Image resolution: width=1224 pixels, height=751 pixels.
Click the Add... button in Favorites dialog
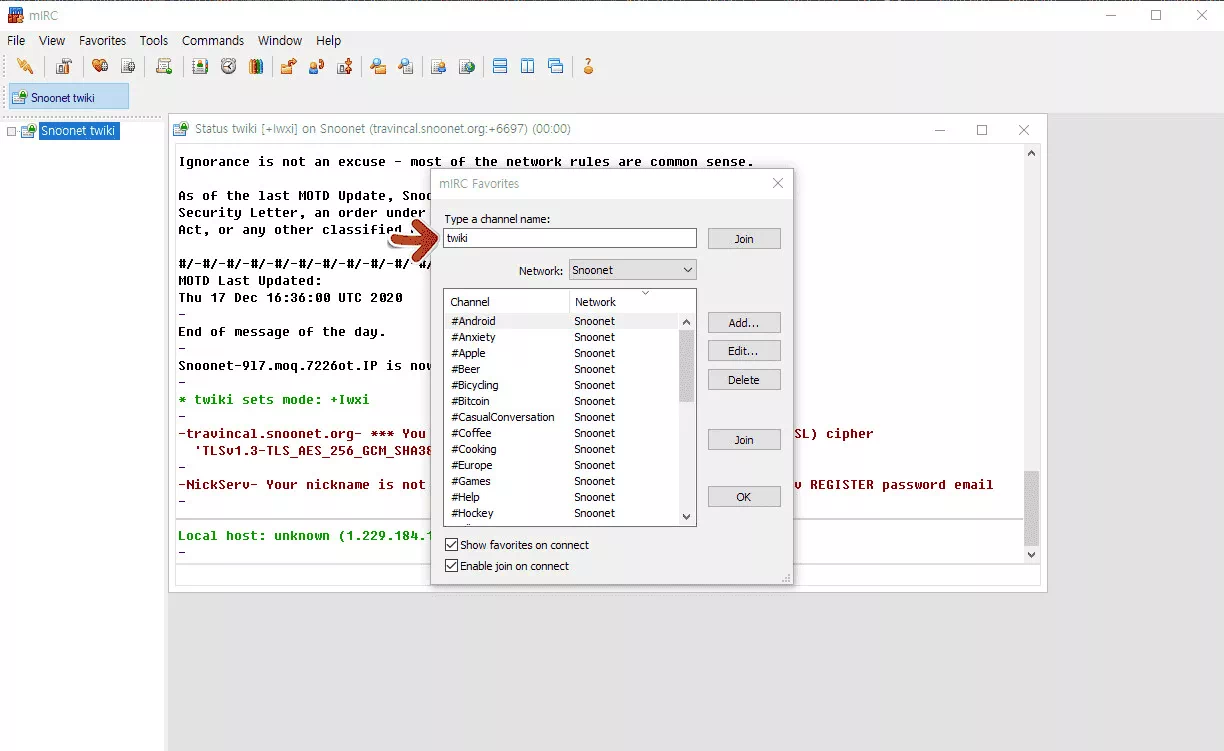(x=744, y=323)
